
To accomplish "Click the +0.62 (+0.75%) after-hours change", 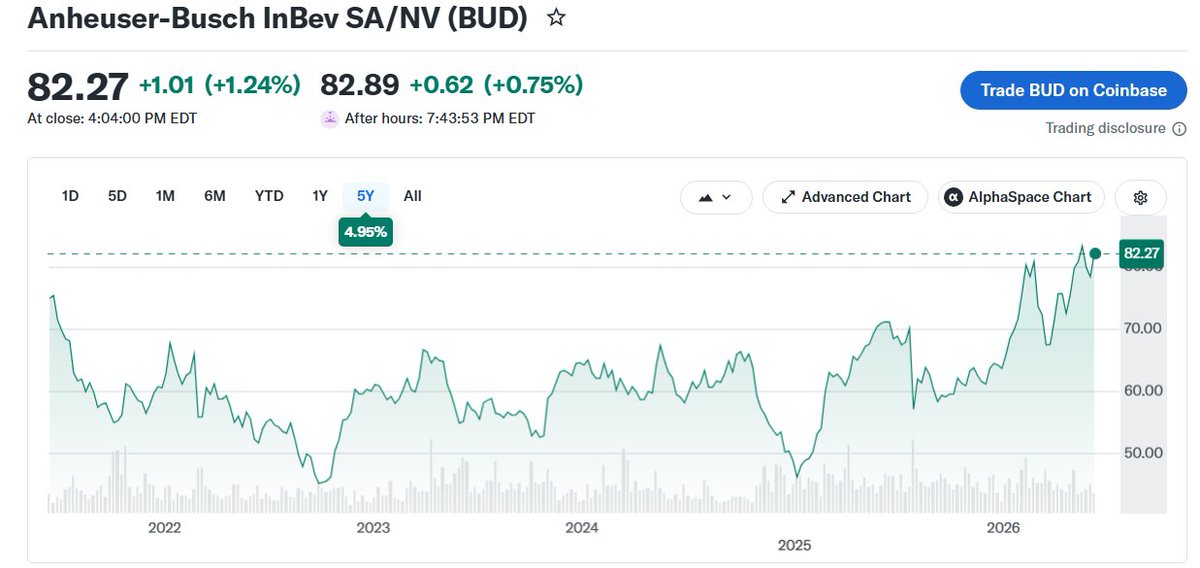I will click(496, 85).
